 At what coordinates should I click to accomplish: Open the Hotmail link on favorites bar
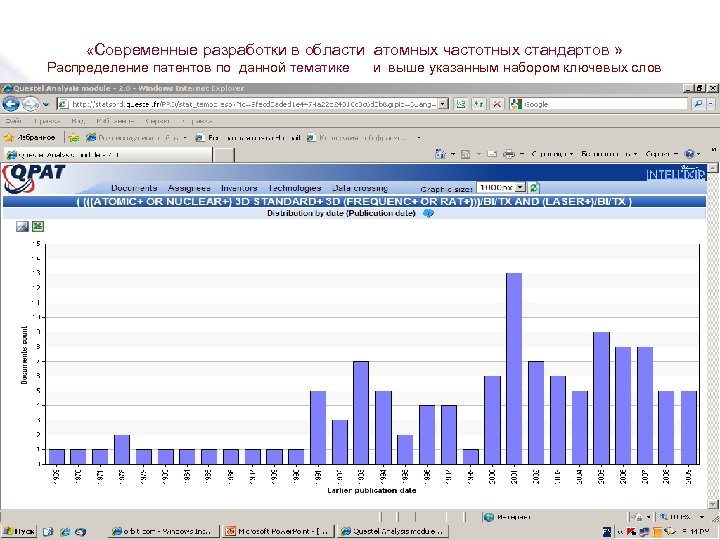[248, 137]
